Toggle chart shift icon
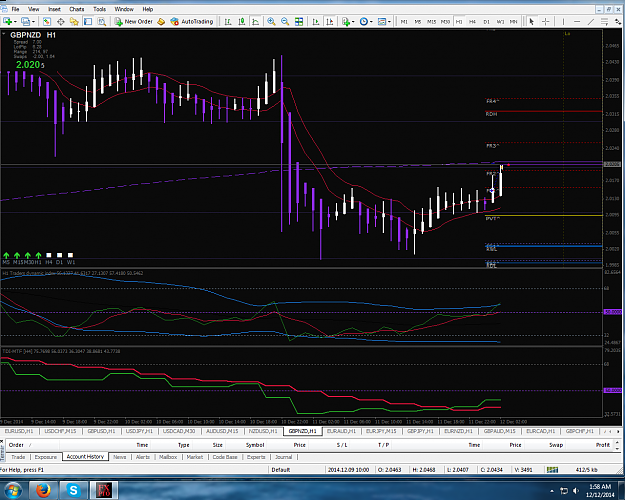This screenshot has width=625, height=500. [330, 22]
